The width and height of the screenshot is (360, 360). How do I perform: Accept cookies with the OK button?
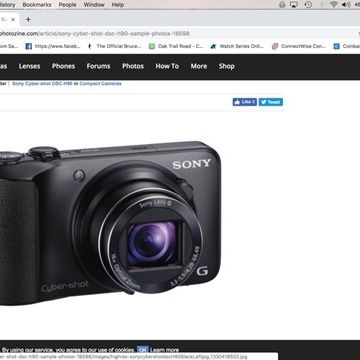point(143,350)
